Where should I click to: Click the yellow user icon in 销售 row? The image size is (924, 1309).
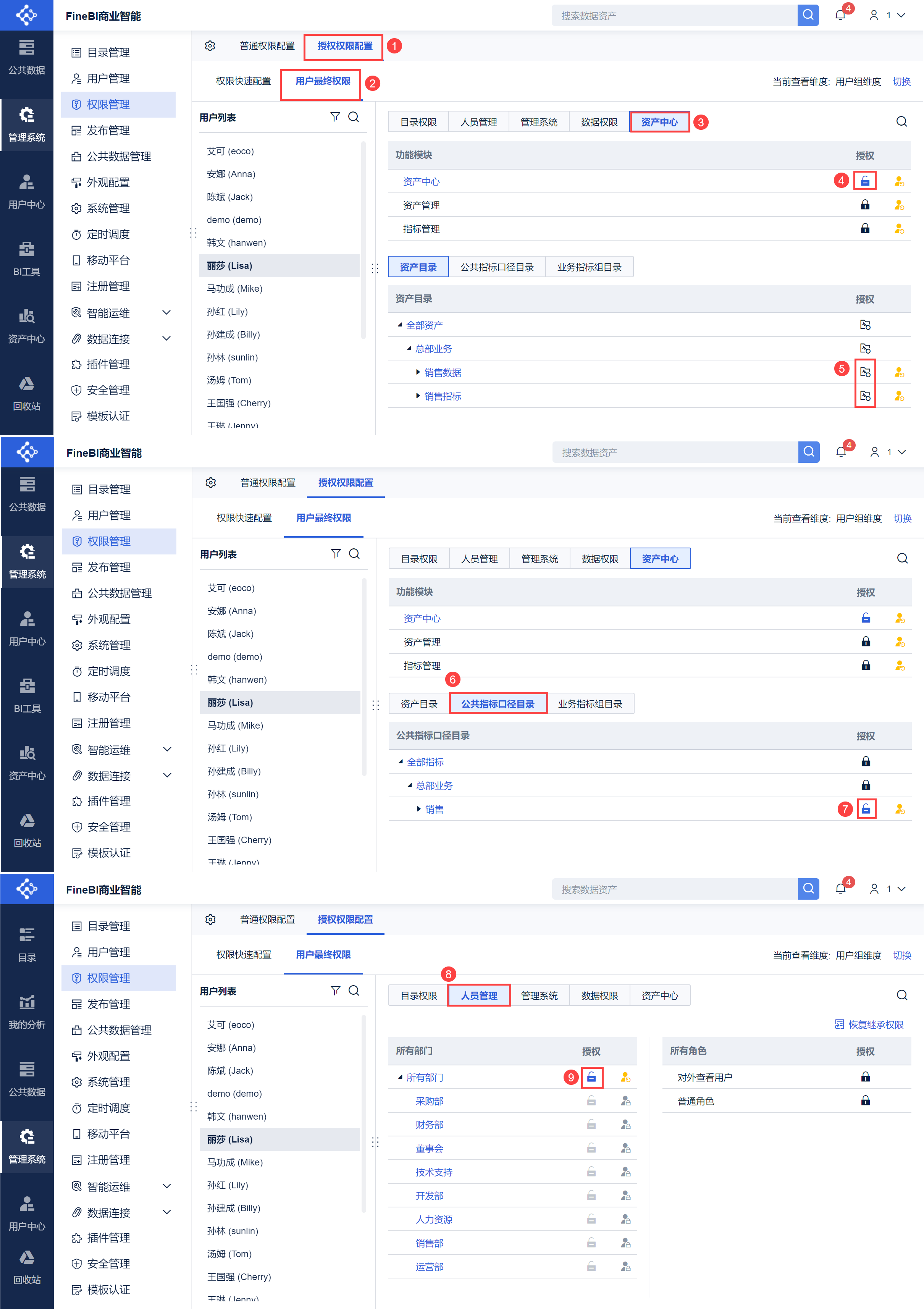900,809
